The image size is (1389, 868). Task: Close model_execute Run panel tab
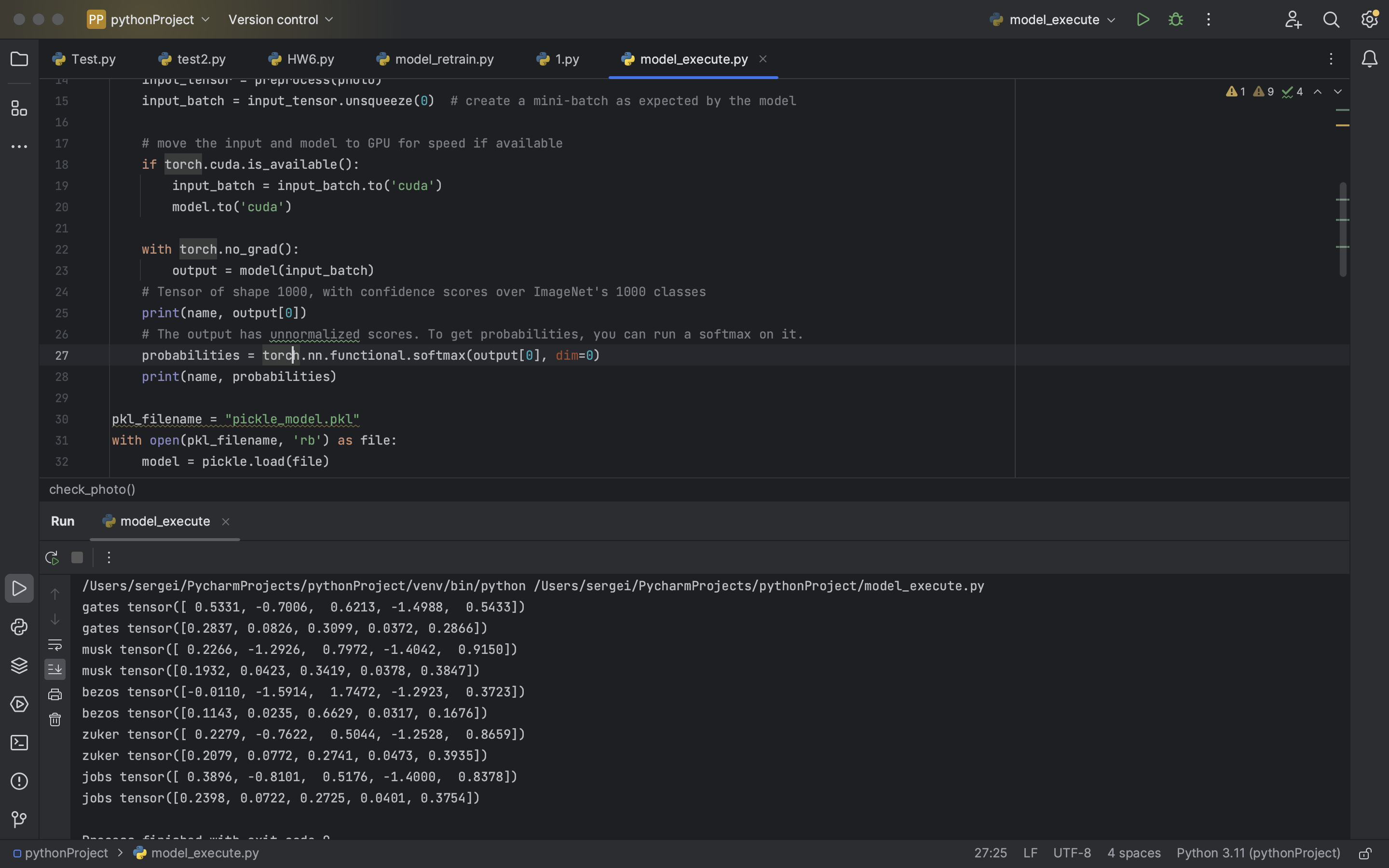coord(226,522)
